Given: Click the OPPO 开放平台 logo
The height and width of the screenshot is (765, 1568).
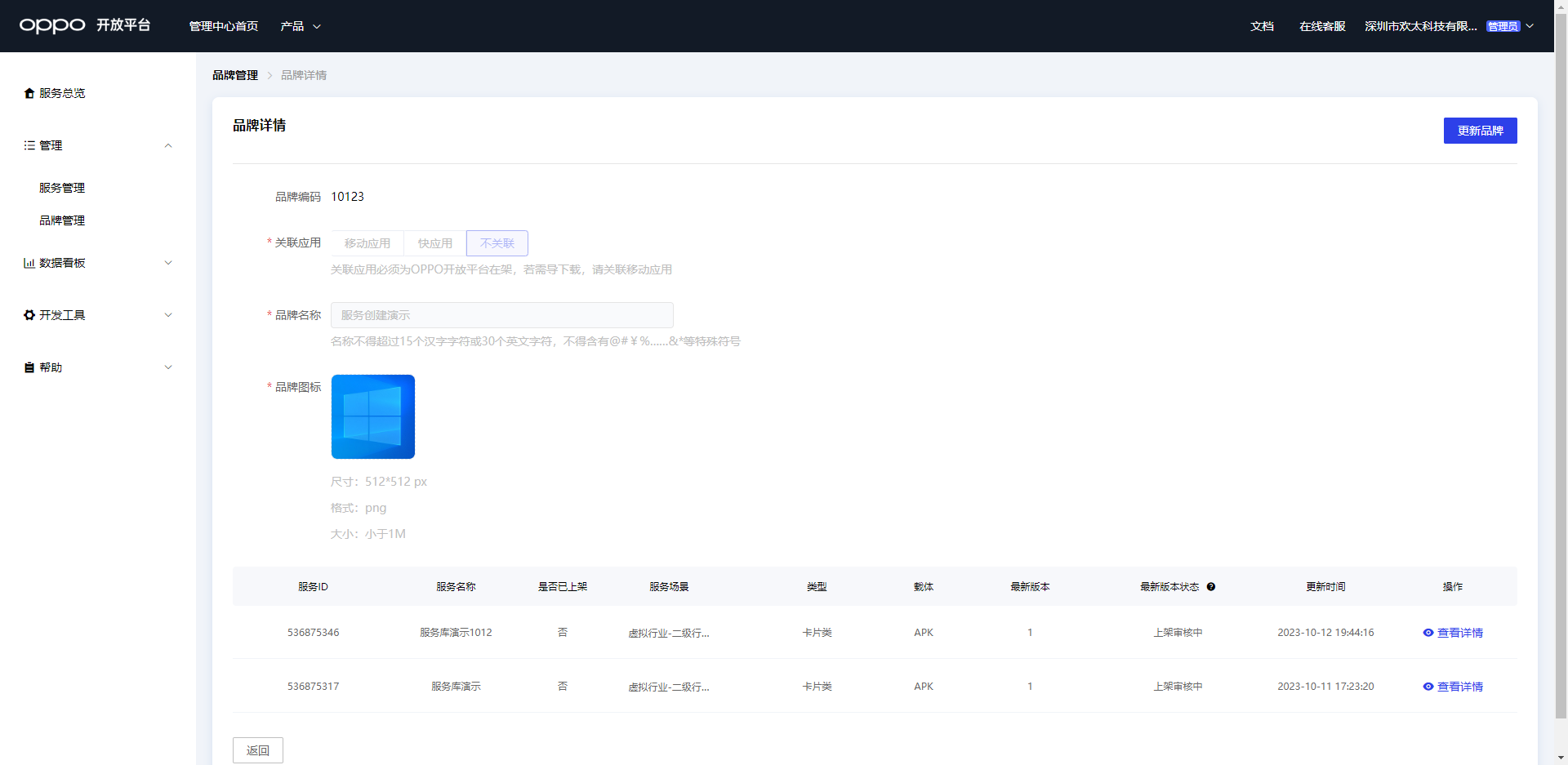Looking at the screenshot, I should 85,25.
